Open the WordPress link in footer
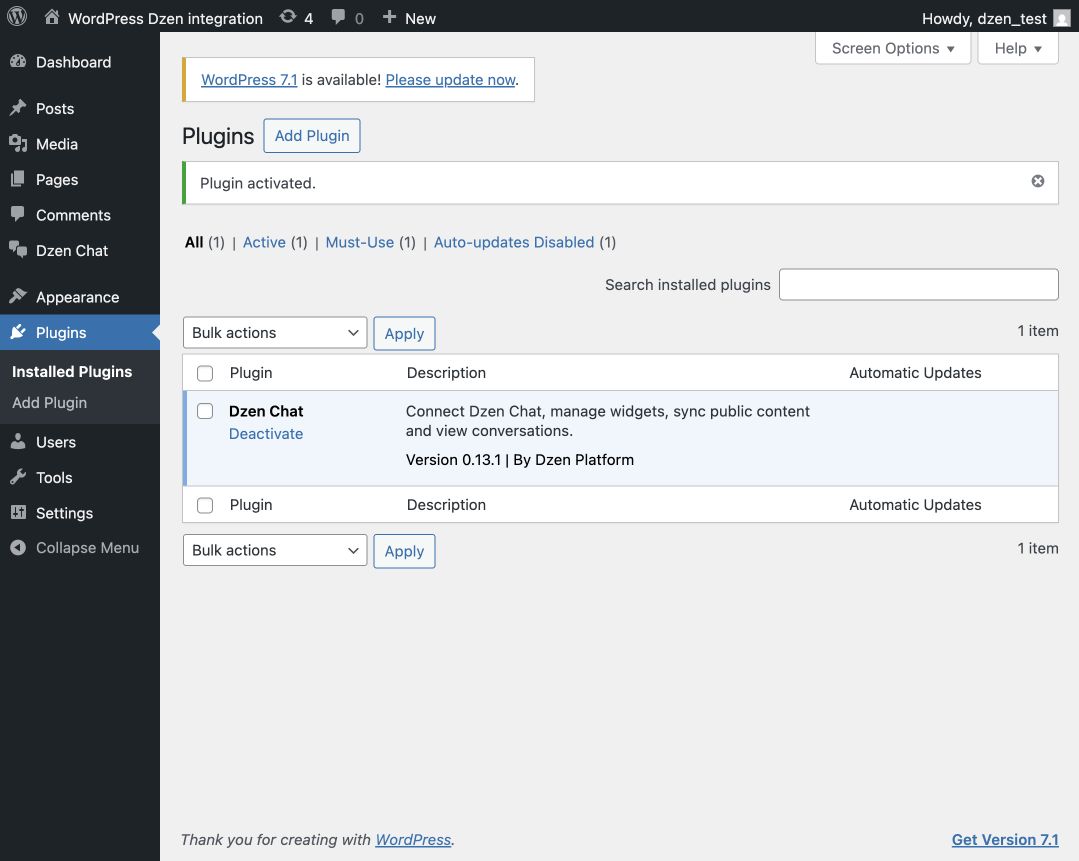 413,840
